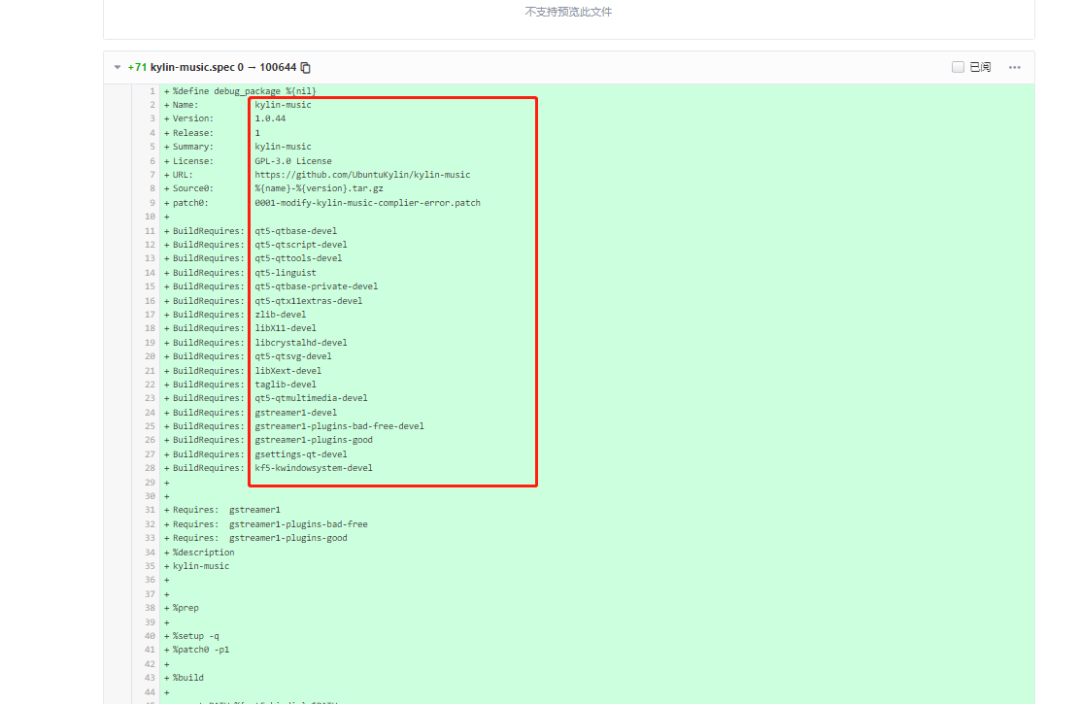Screen dimensions: 1080x704
Task: Click 'qt5-linguist' dependency
Action: click(285, 273)
